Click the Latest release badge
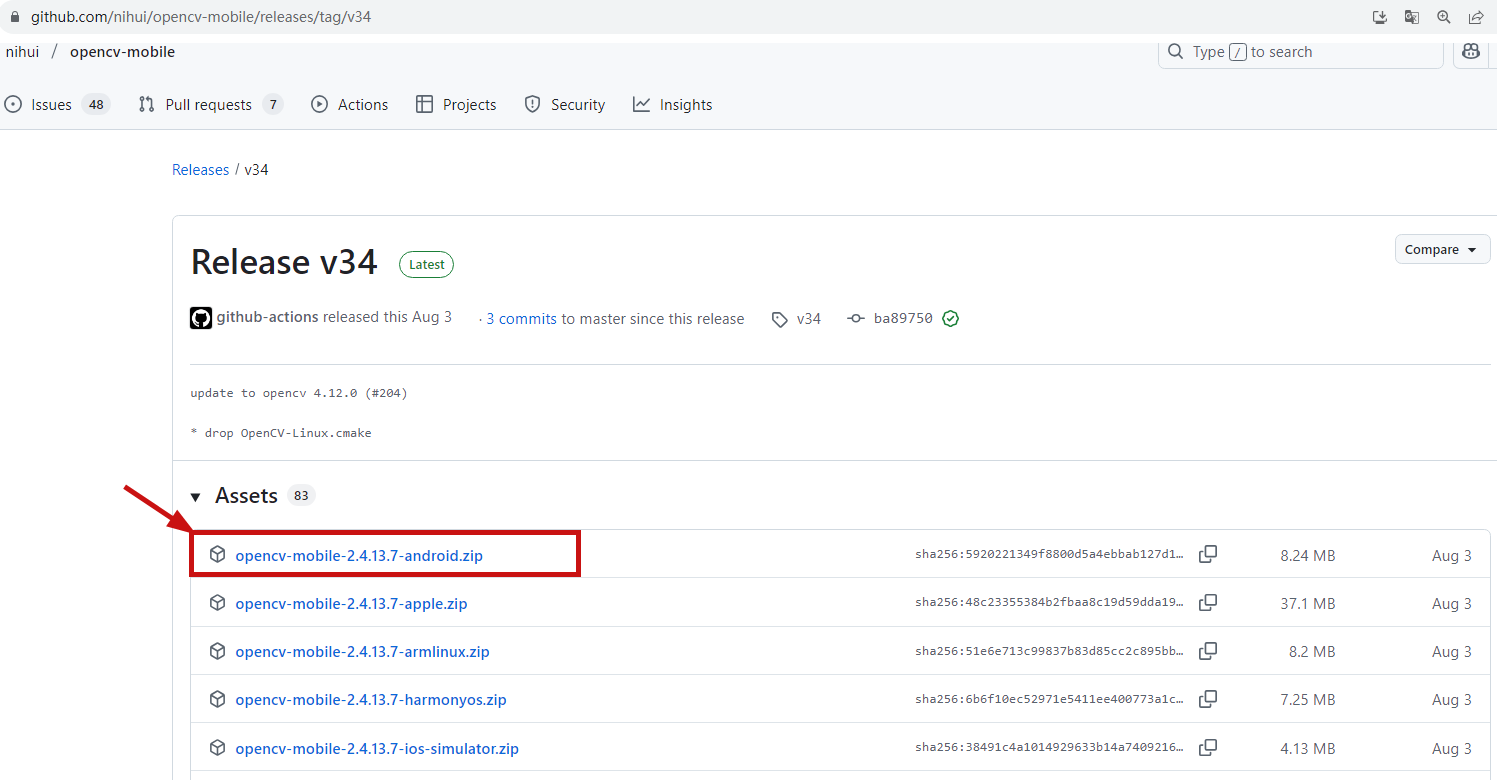Viewport: 1497px width, 780px height. pyautogui.click(x=426, y=264)
